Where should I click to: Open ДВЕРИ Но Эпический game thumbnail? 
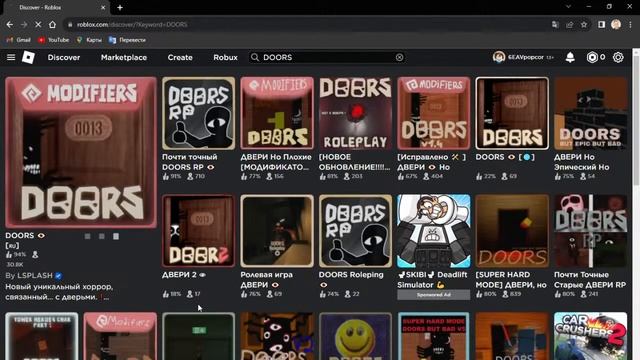click(x=590, y=113)
